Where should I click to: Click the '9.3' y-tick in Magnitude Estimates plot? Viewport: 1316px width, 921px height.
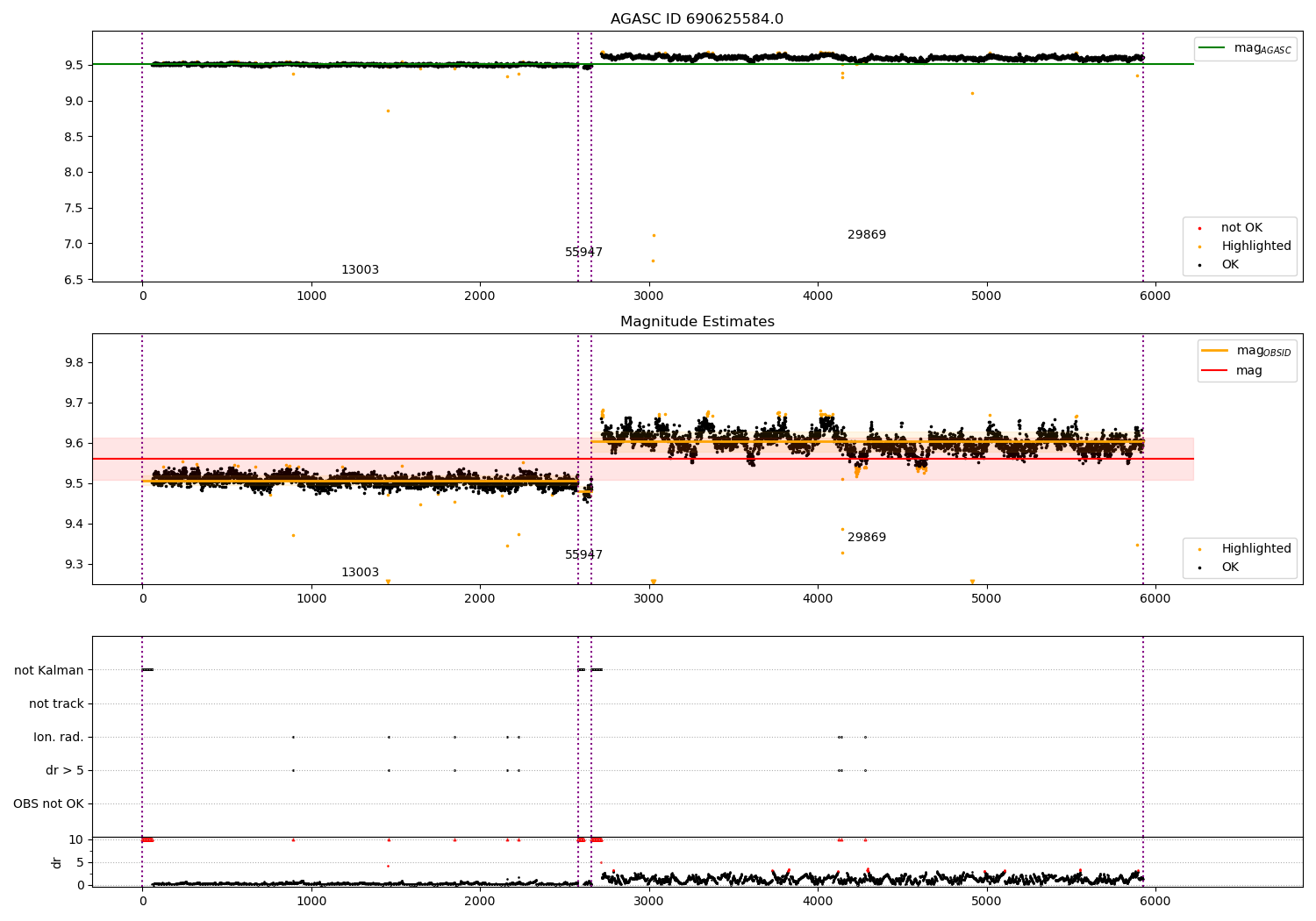point(75,565)
